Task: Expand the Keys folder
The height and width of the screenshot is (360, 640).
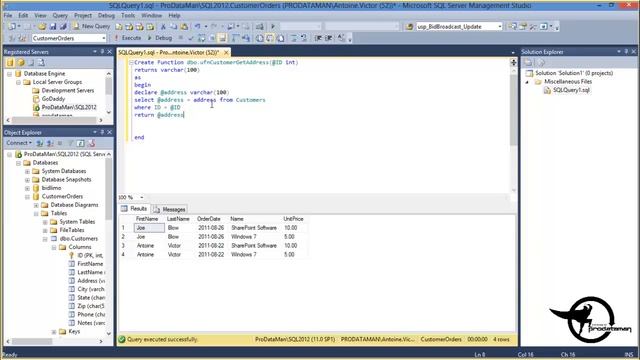Action: click(54, 332)
